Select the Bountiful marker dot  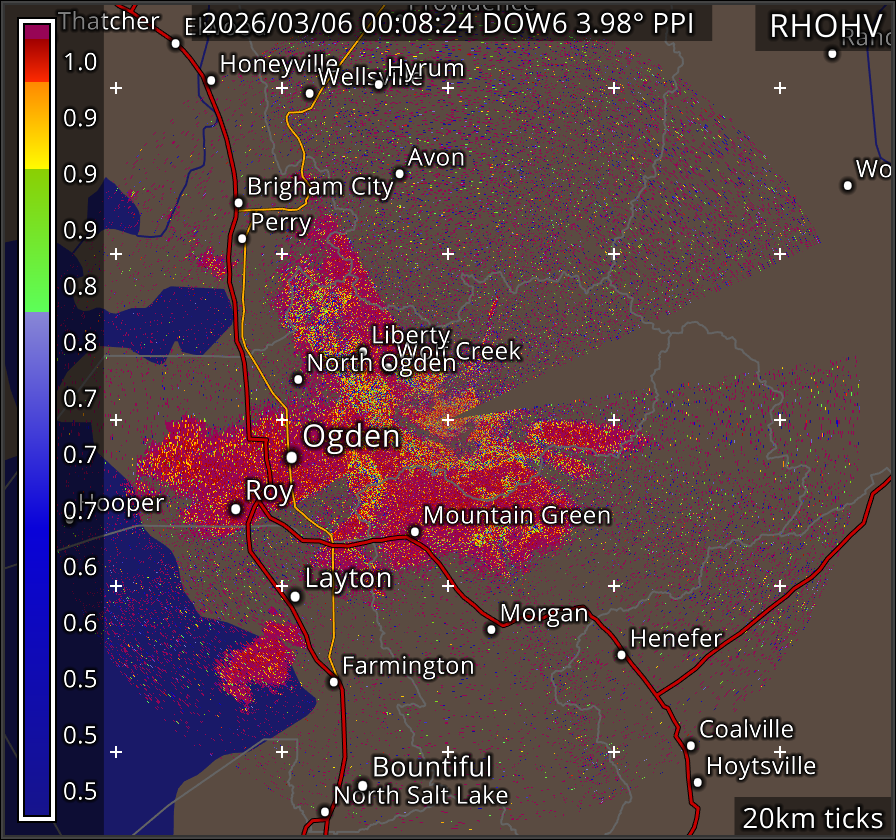363,785
